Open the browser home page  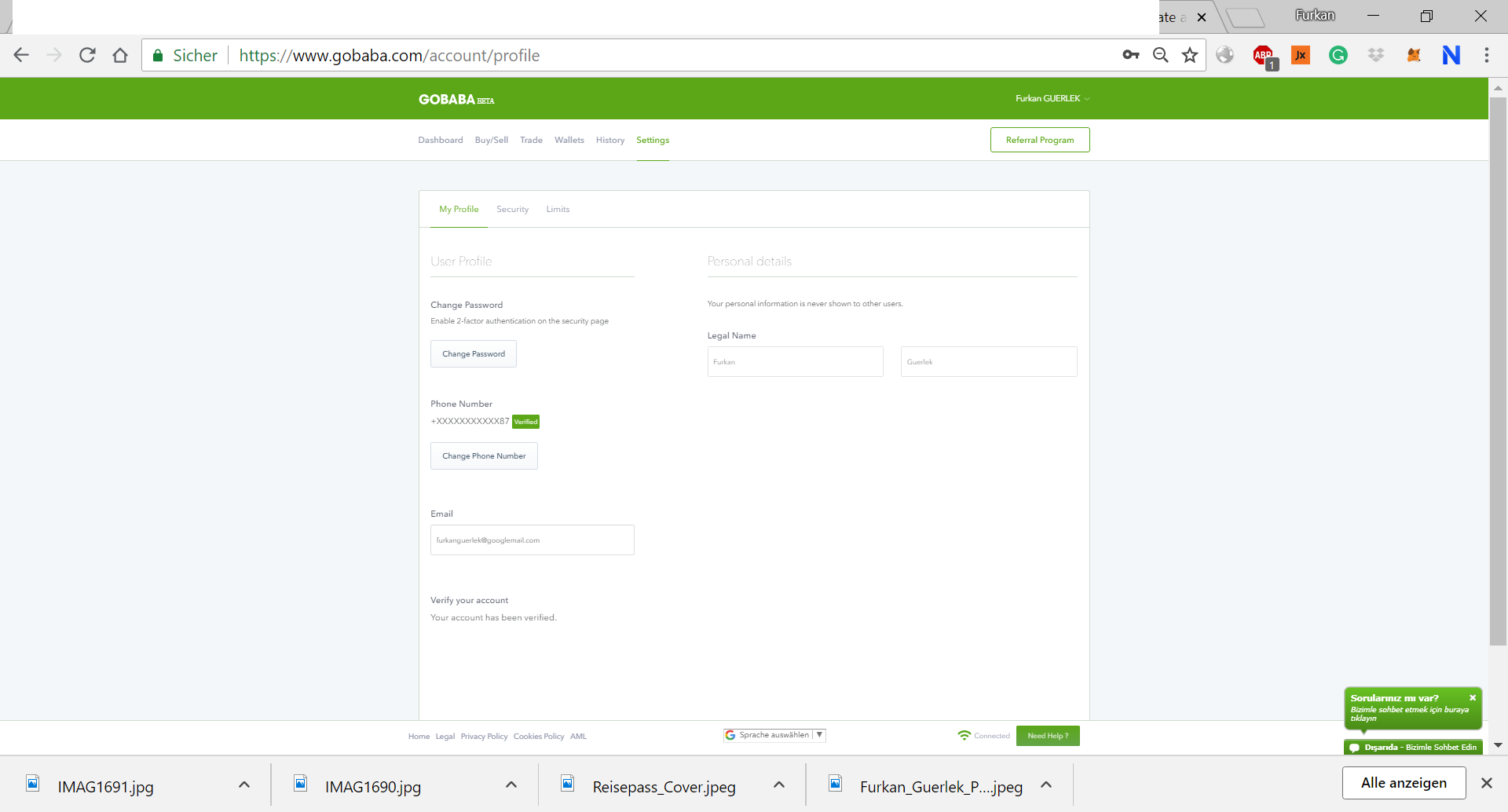point(120,55)
